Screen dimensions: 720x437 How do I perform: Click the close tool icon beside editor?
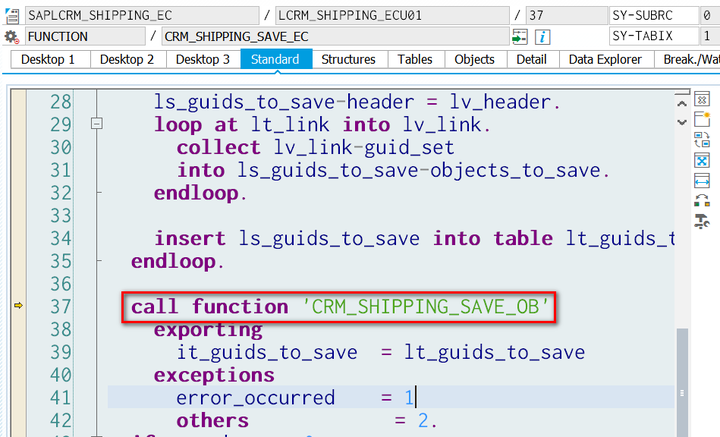point(702,99)
